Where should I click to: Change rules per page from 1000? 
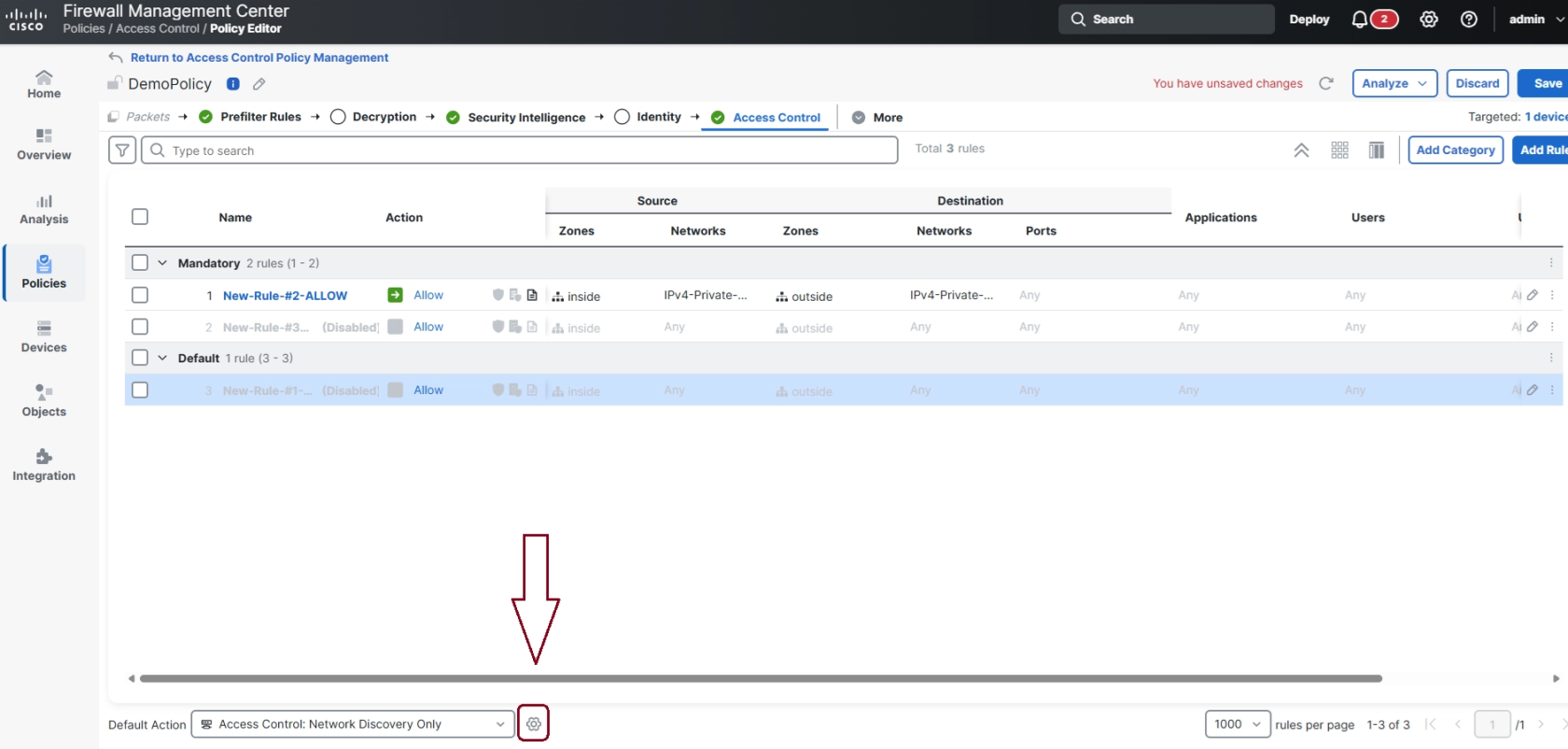tap(1238, 724)
